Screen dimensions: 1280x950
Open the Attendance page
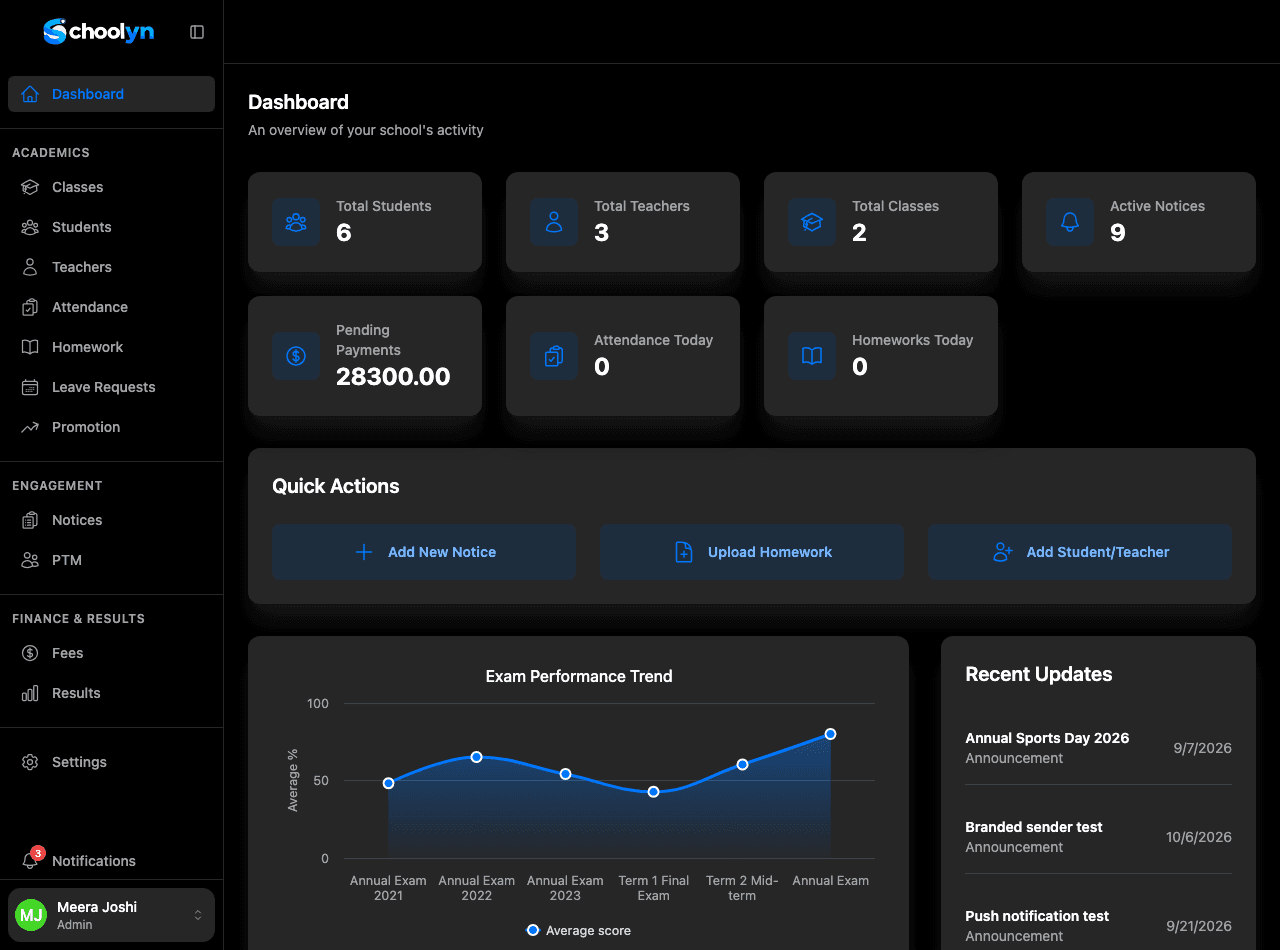click(111, 307)
